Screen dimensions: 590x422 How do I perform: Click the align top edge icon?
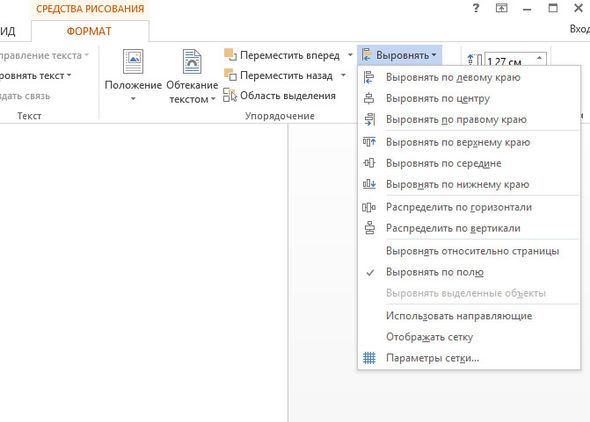point(369,142)
